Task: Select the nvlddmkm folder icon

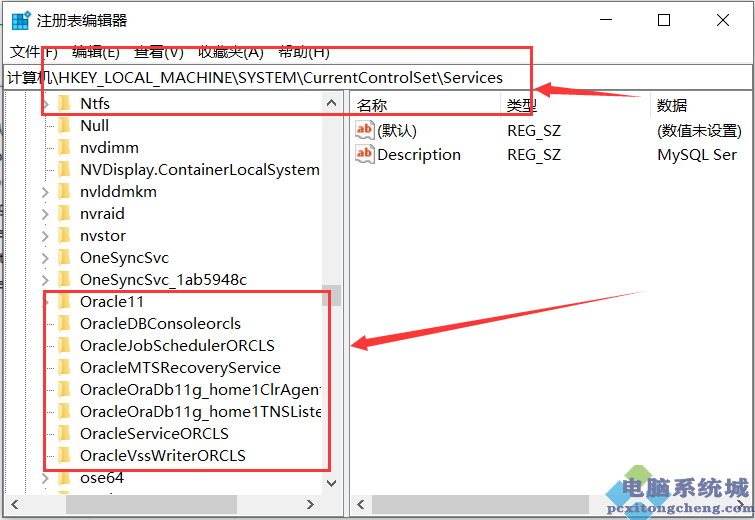Action: (x=64, y=192)
